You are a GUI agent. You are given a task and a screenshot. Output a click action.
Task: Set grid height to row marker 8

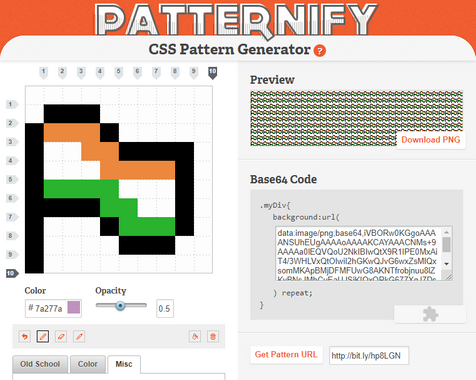(x=12, y=236)
